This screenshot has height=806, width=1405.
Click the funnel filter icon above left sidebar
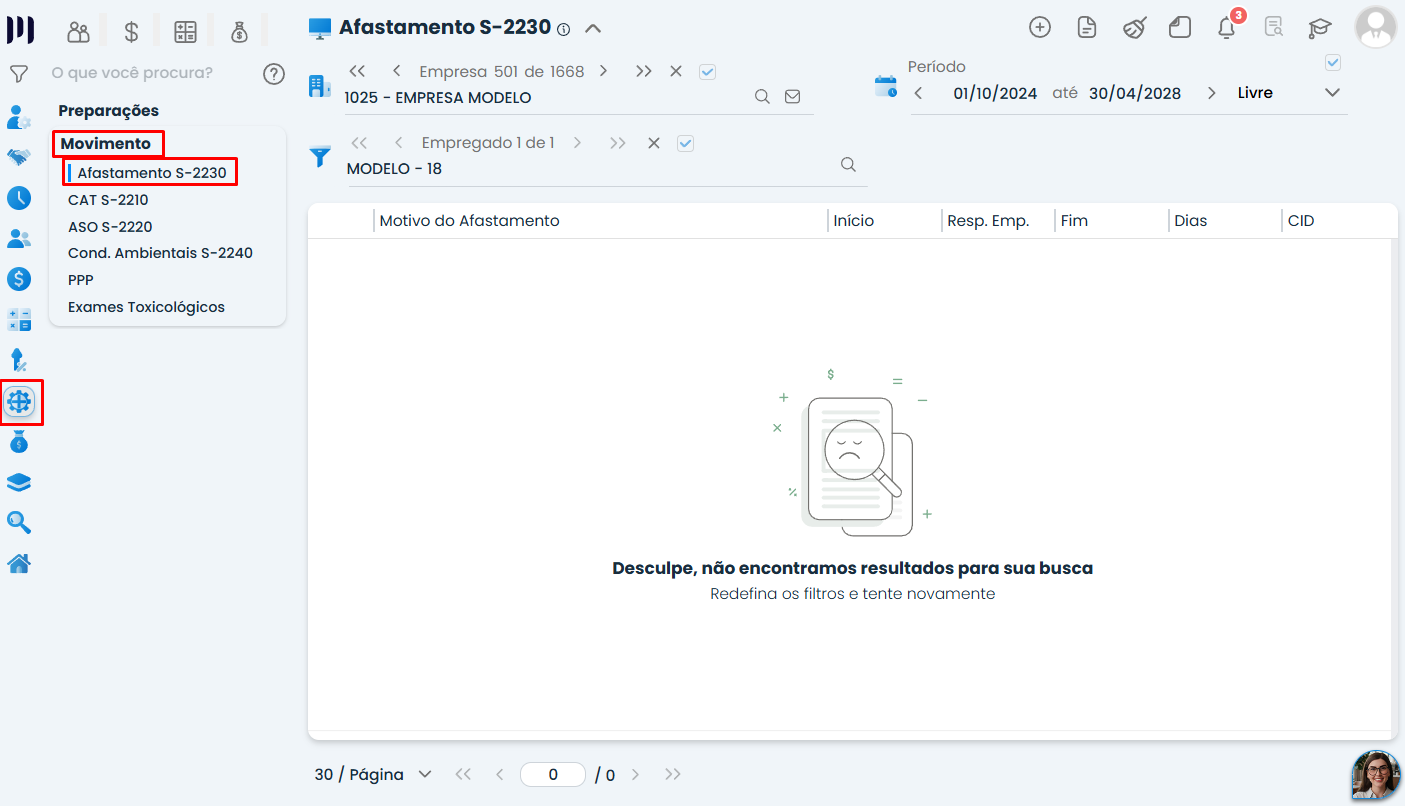coord(18,73)
